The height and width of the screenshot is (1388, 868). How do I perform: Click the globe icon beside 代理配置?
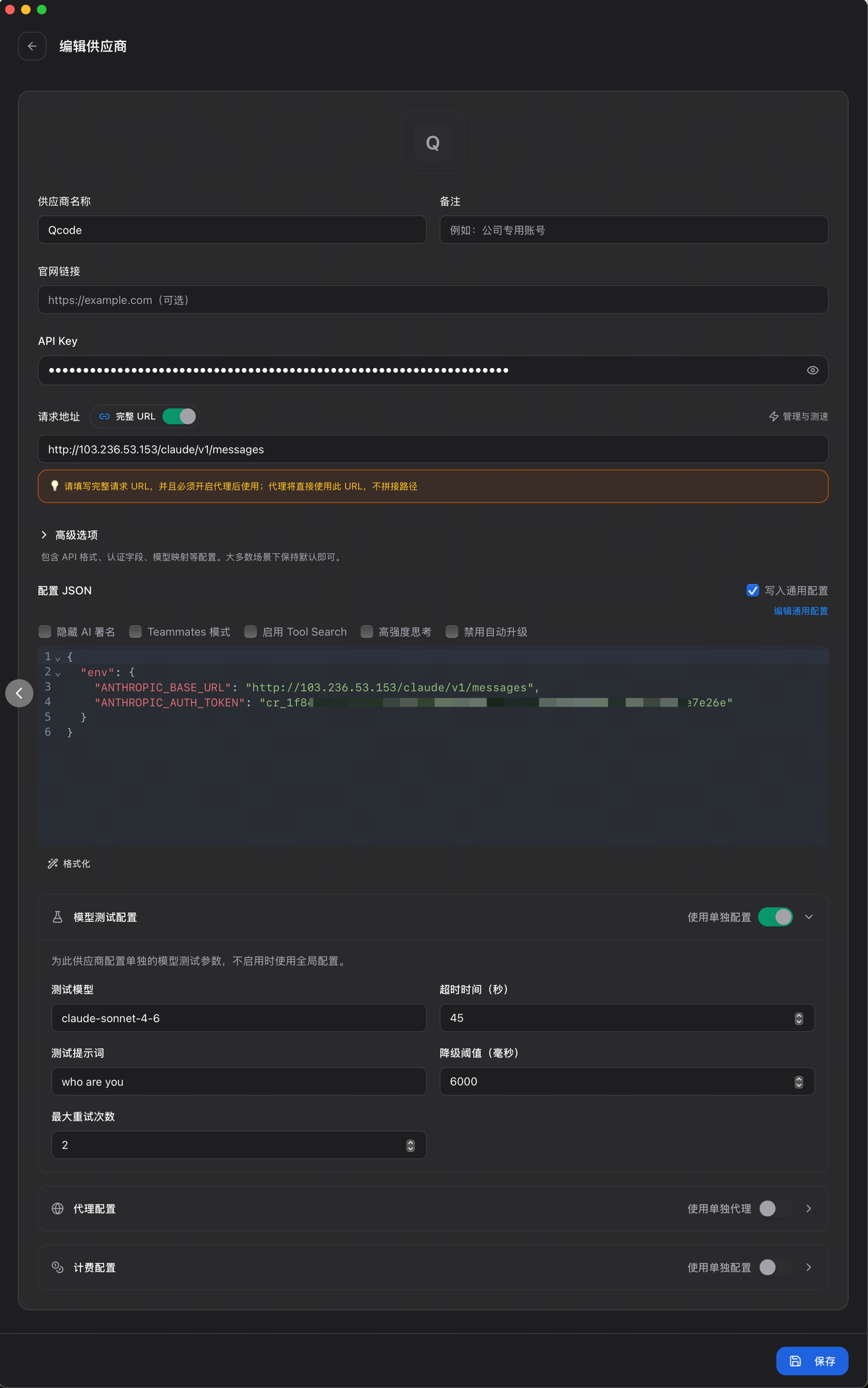[x=57, y=1208]
